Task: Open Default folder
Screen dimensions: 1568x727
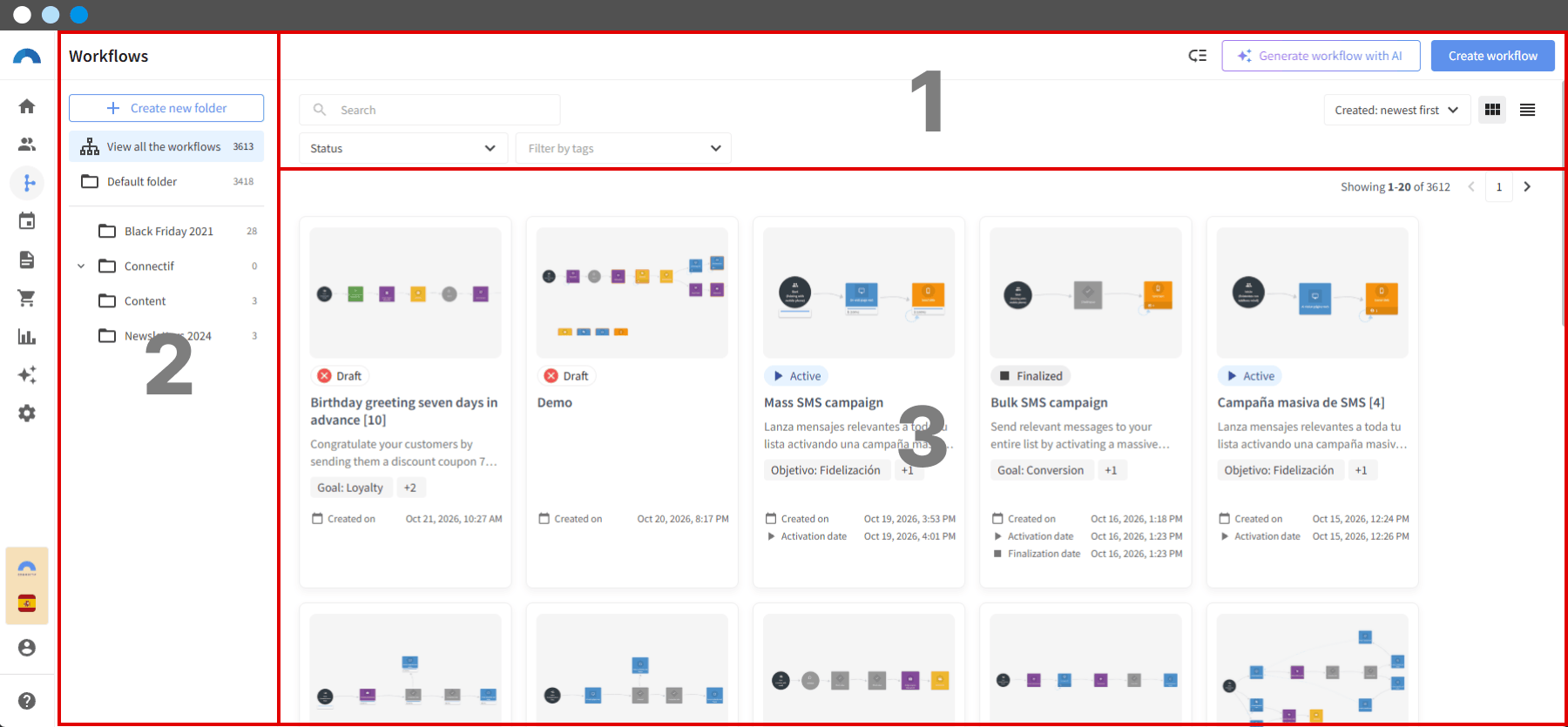Action: tap(166, 181)
